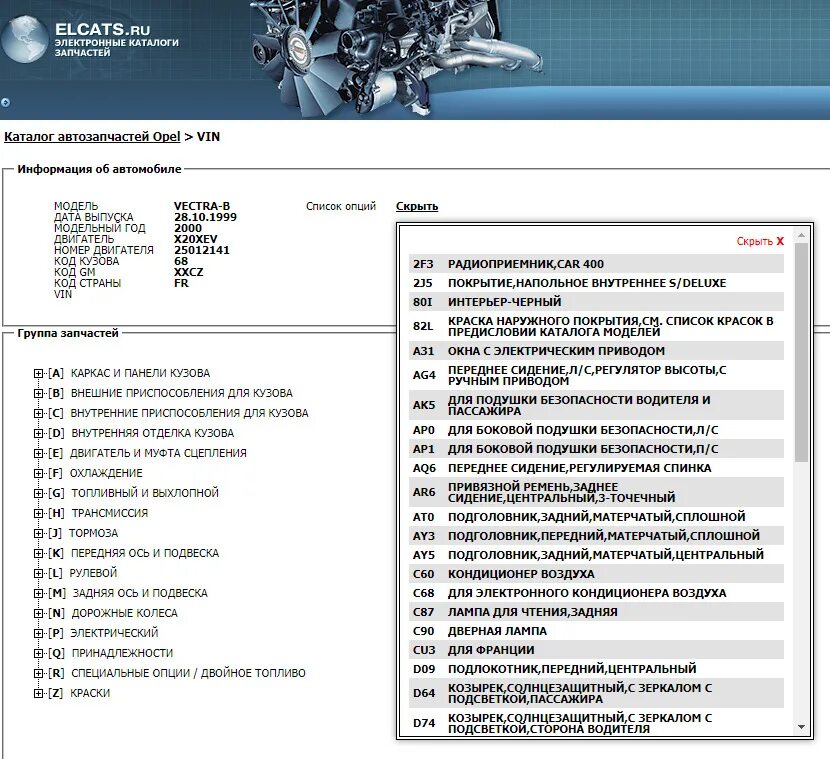The width and height of the screenshot is (830, 759).
Task: Select option row 80I ИНТЕРЬЕР-ЧЕРНЫЙ
Action: [x=597, y=302]
